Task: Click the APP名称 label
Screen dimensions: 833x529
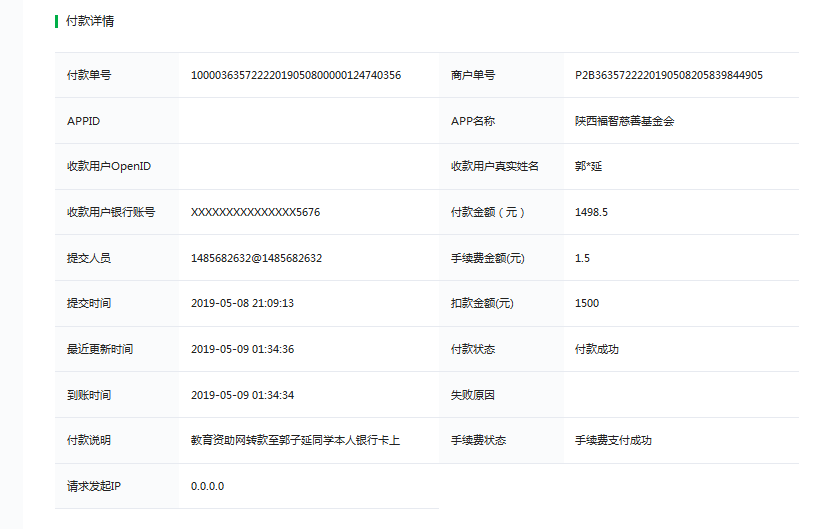Action: coord(473,121)
